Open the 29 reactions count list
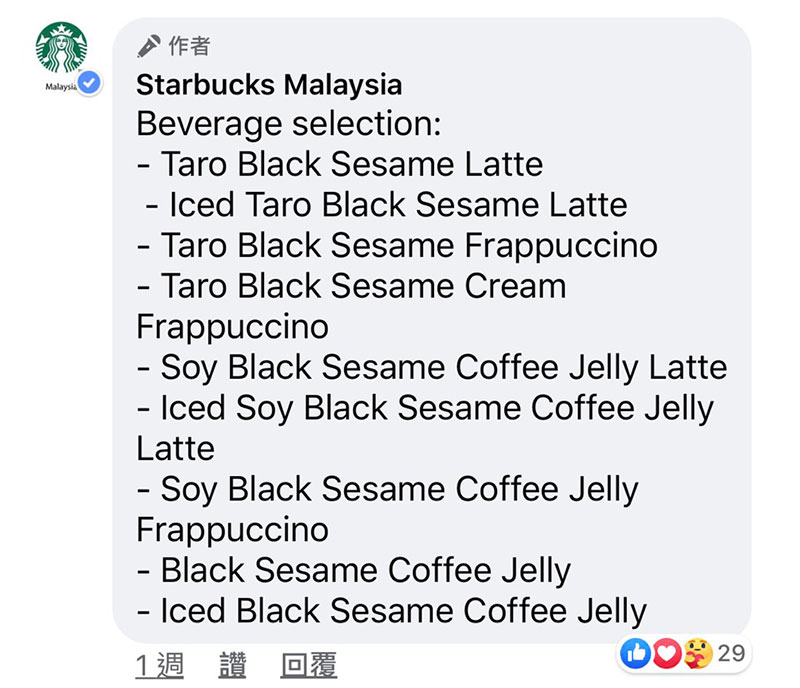The height and width of the screenshot is (688, 800). coord(731,653)
